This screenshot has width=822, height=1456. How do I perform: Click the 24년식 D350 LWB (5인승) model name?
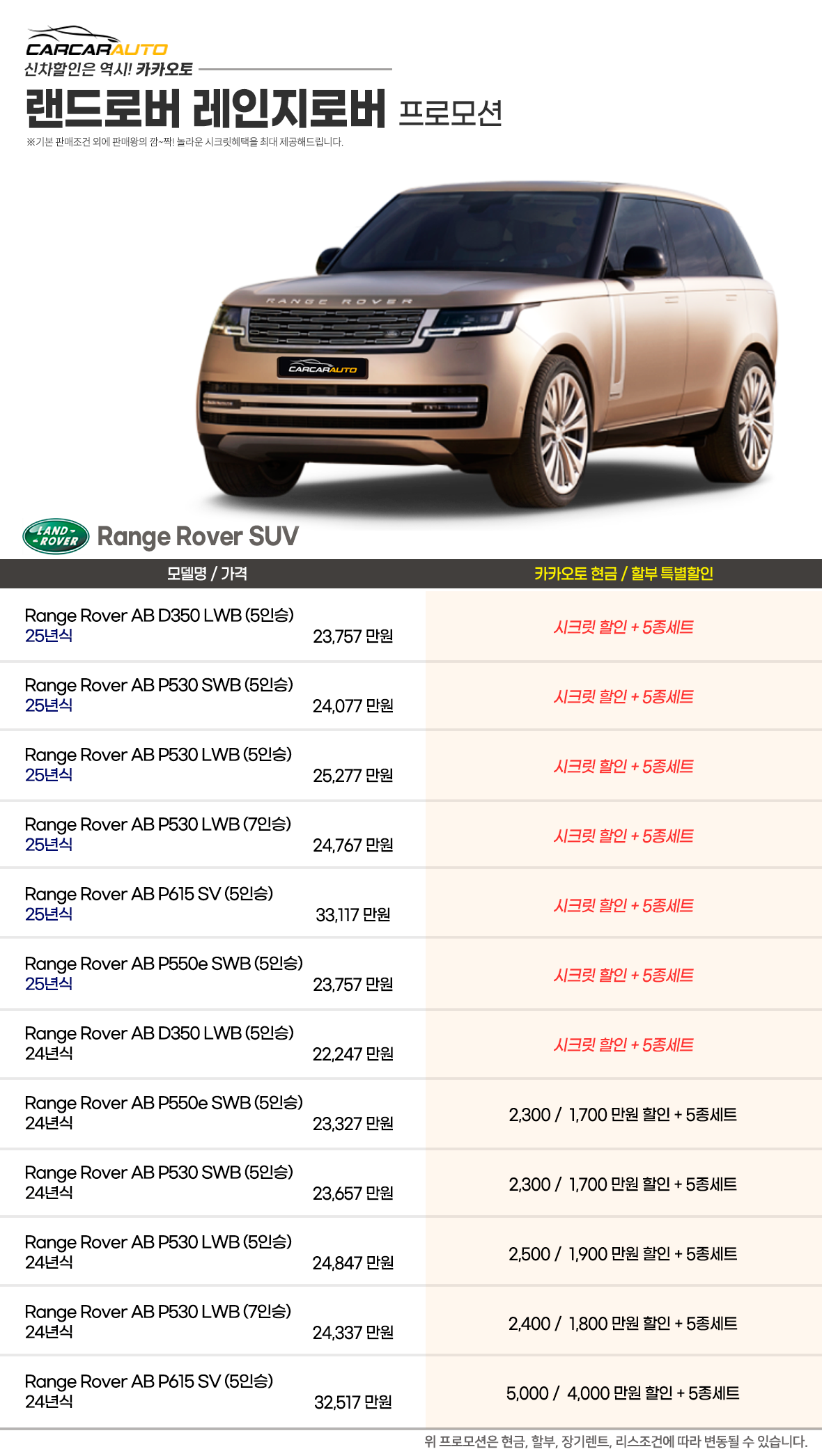click(159, 1033)
